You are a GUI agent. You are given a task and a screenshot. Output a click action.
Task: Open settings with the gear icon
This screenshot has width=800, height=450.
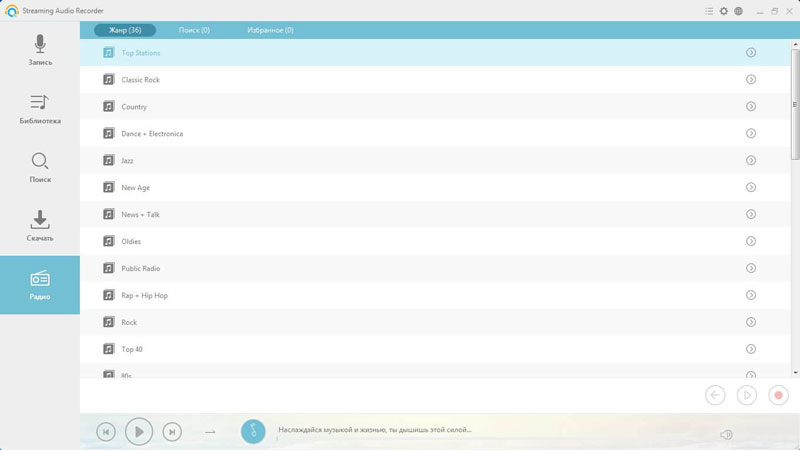(723, 11)
